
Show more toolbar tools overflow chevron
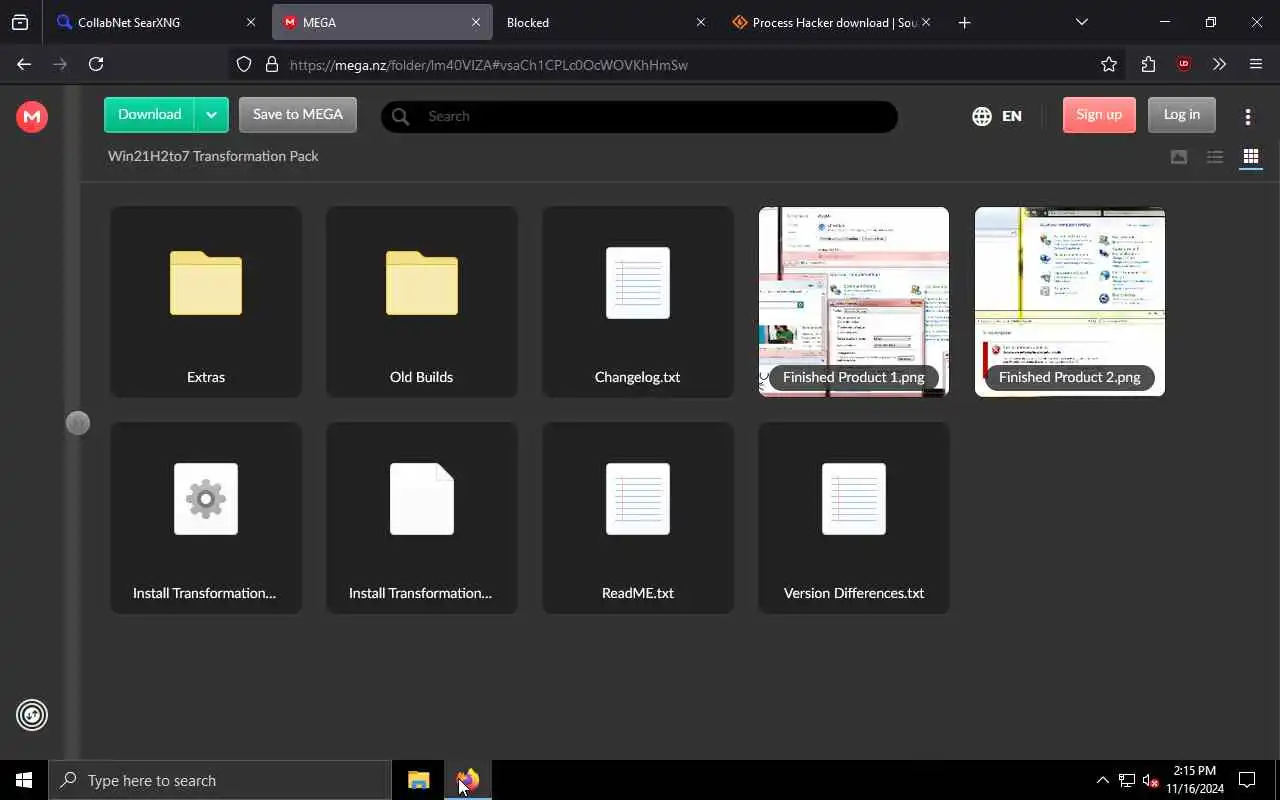(x=1219, y=64)
